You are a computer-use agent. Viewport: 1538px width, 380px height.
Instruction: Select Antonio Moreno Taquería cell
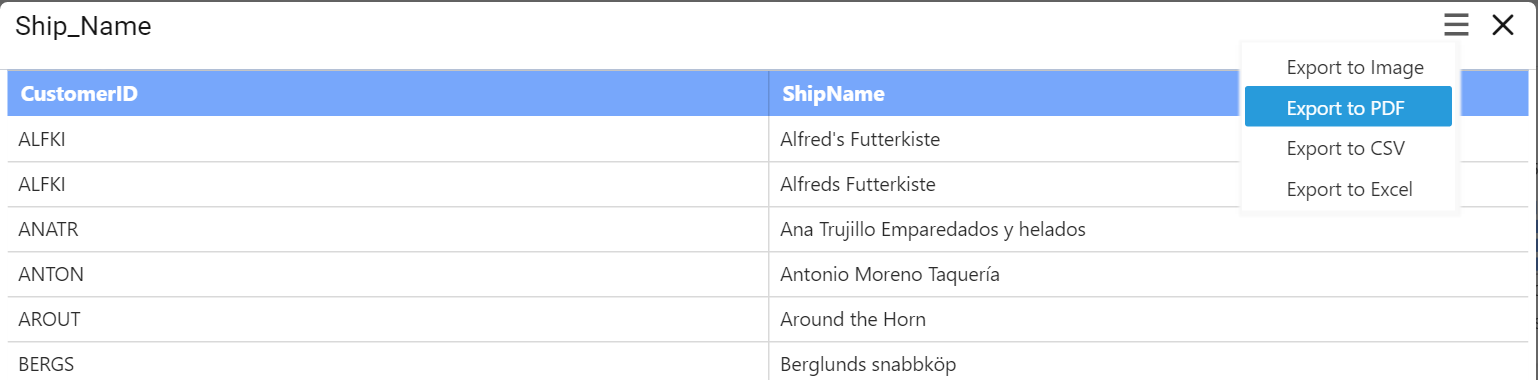click(1149, 275)
